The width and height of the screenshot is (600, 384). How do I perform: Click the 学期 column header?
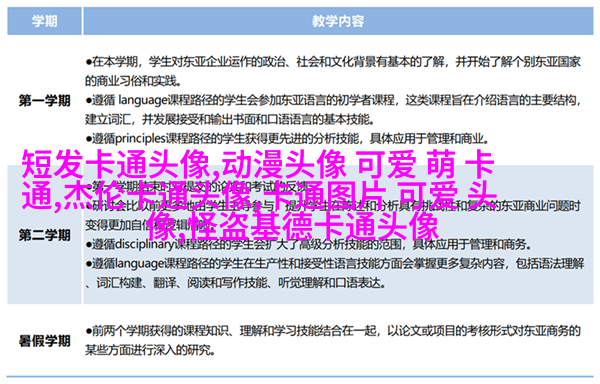point(44,21)
